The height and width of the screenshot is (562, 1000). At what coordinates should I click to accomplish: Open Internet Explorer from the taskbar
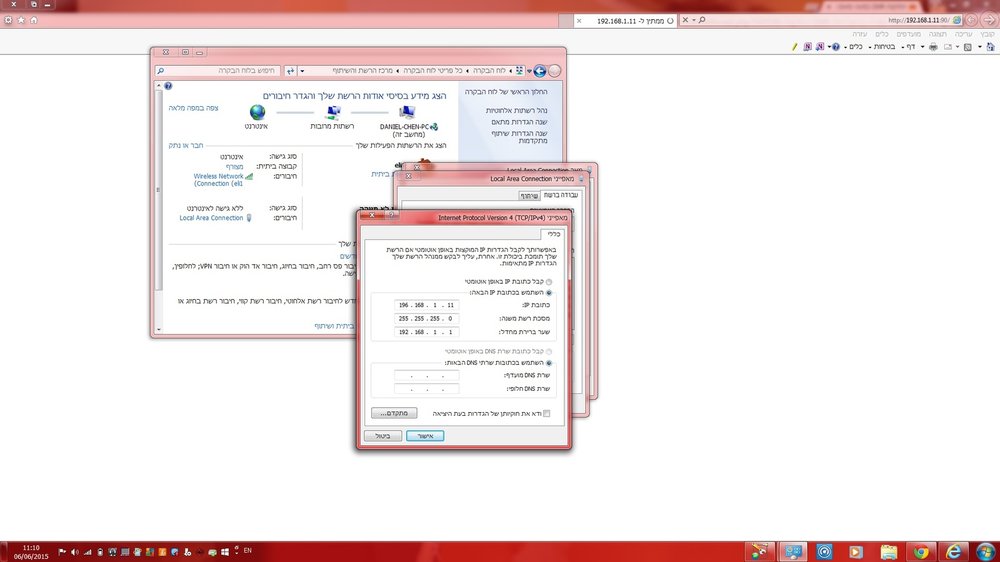click(x=953, y=551)
